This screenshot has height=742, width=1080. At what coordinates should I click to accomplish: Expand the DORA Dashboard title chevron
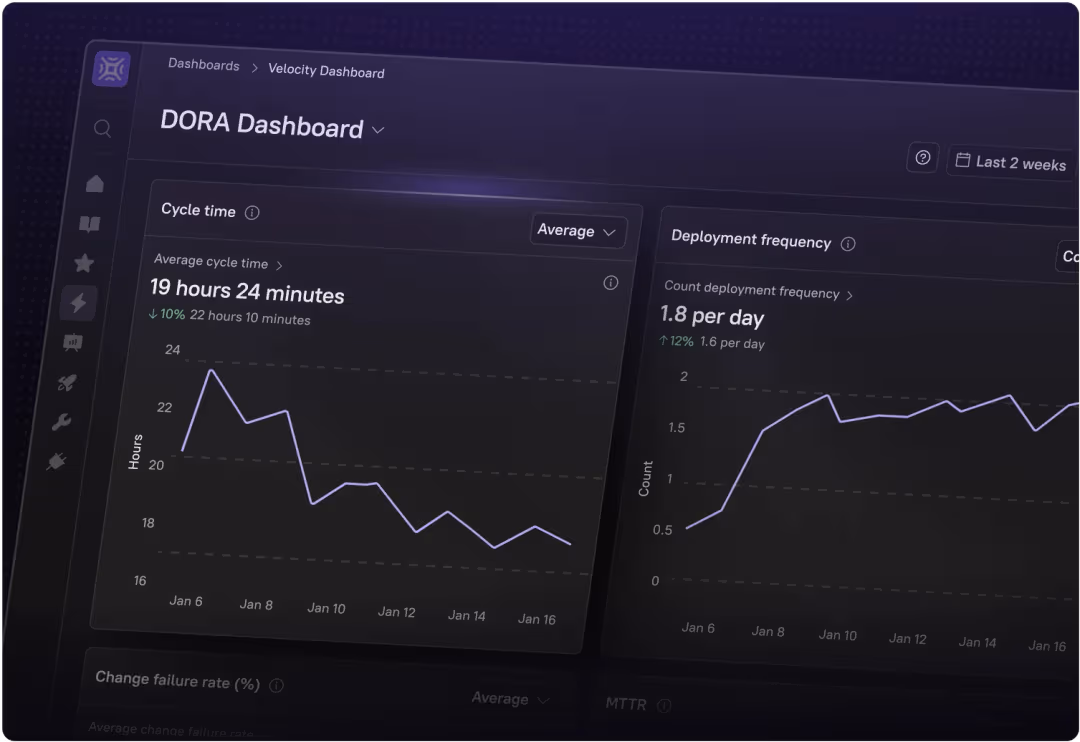point(378,131)
